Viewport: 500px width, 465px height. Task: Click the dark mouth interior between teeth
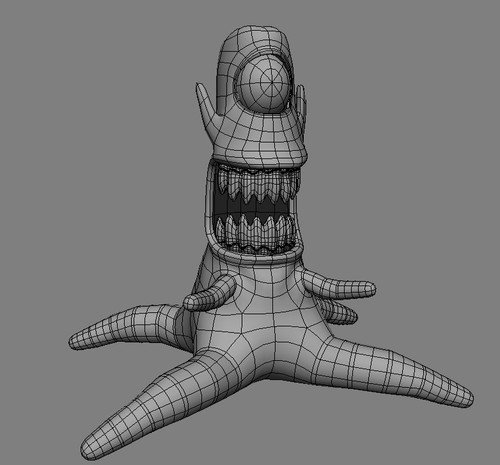253,209
